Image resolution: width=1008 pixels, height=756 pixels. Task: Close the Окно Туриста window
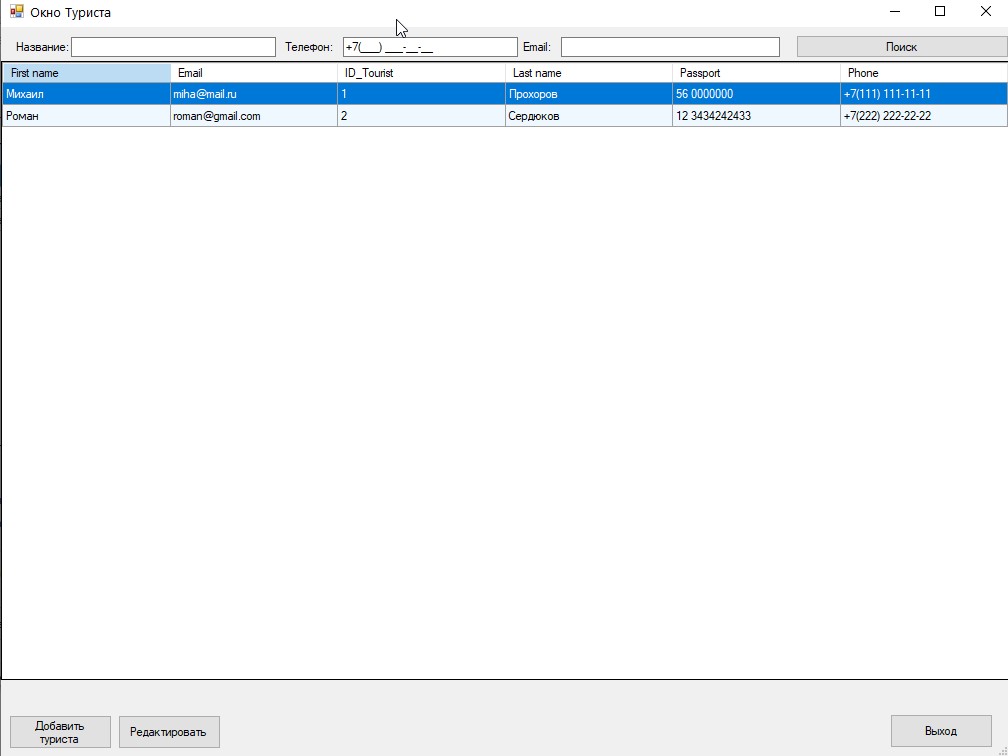tap(986, 12)
